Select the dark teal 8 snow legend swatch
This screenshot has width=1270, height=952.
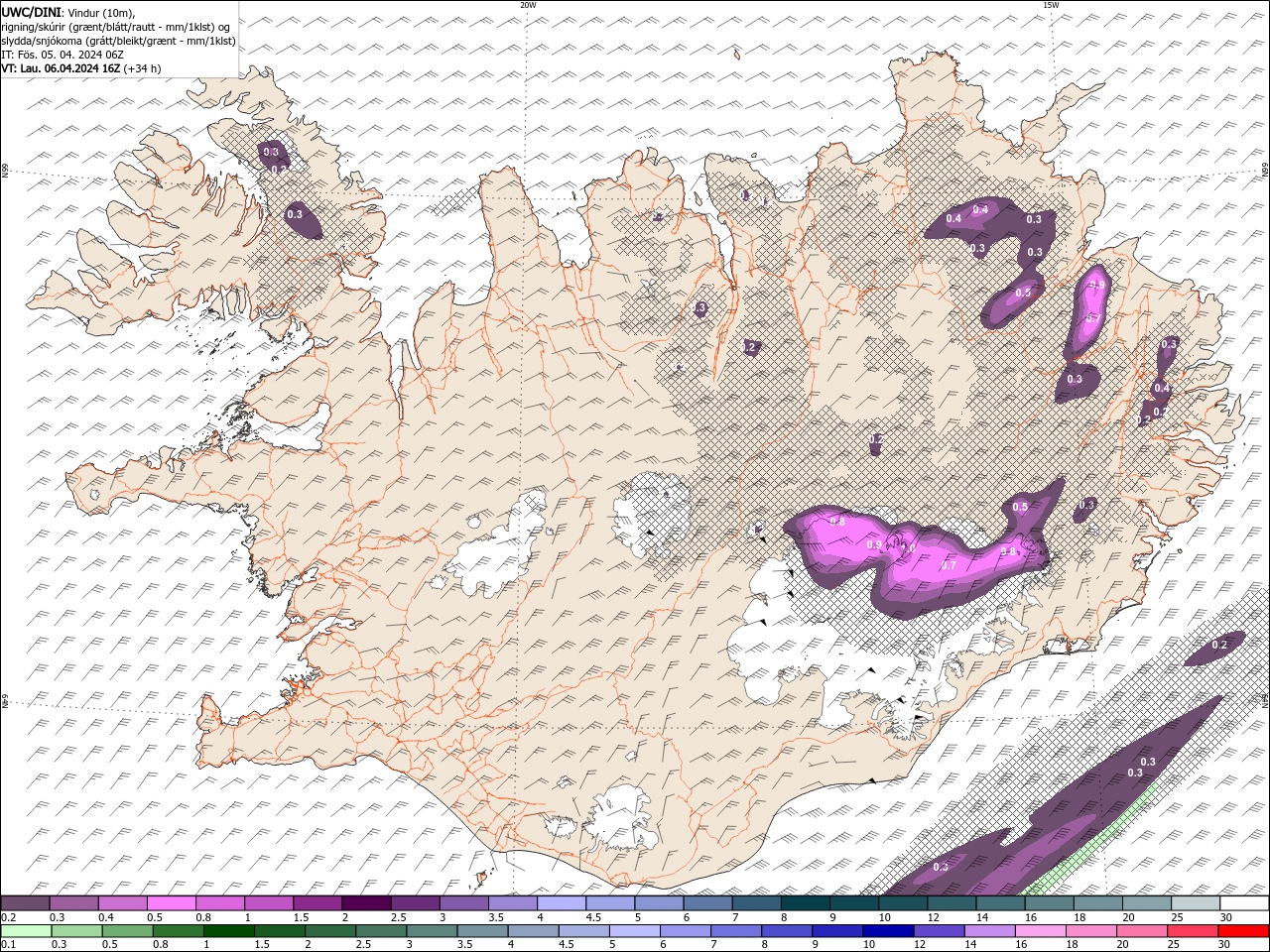(806, 903)
